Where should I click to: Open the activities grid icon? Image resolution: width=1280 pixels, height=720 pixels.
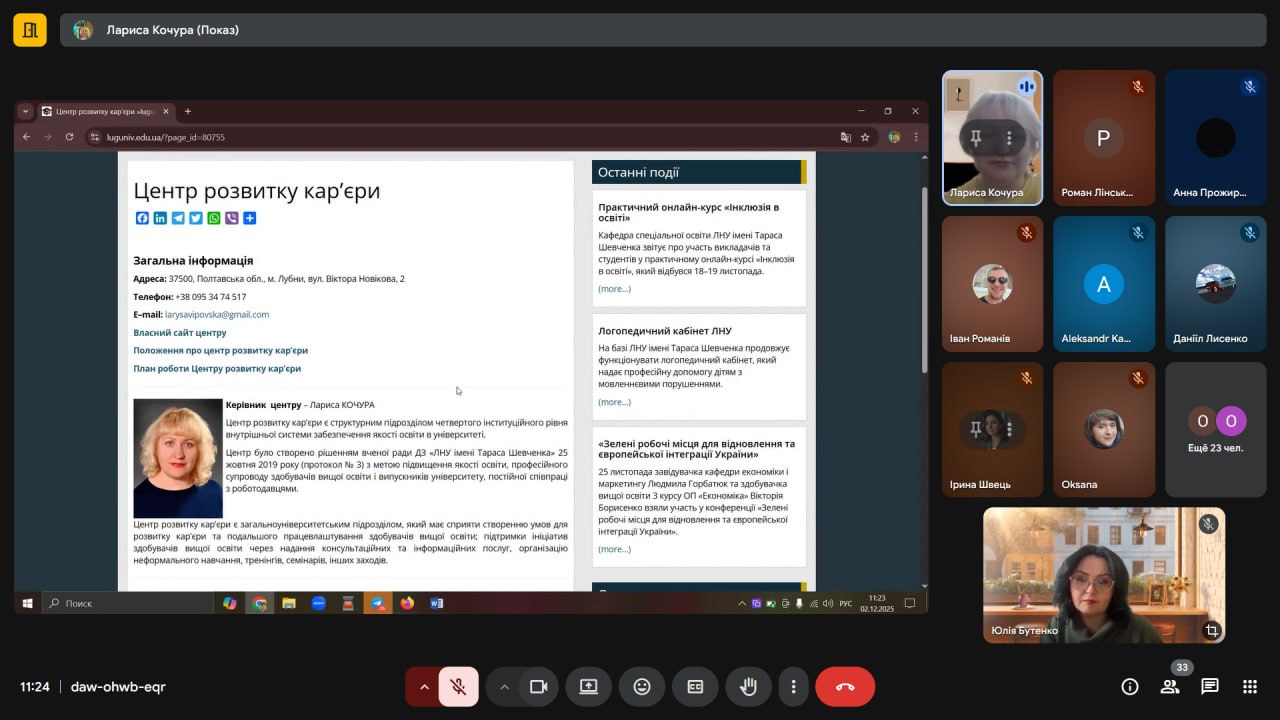(x=1249, y=686)
